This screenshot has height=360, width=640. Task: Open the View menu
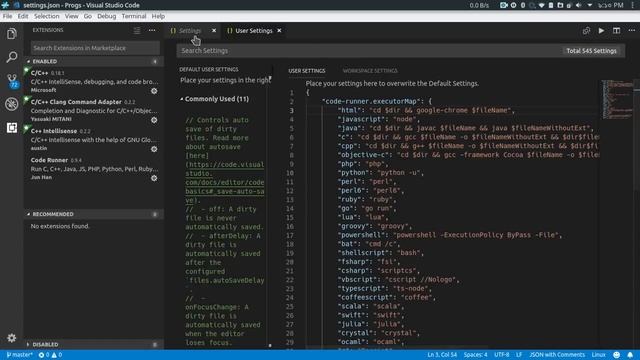pos(71,16)
